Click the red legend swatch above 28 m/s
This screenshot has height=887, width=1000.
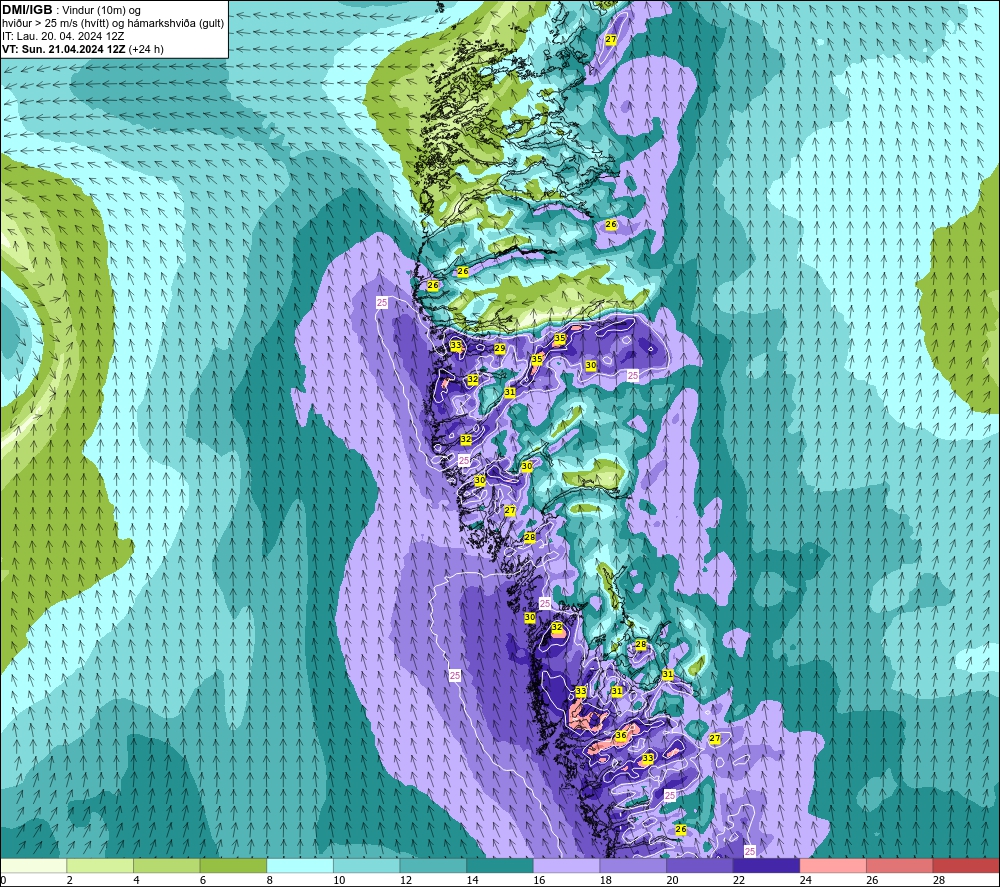click(966, 866)
